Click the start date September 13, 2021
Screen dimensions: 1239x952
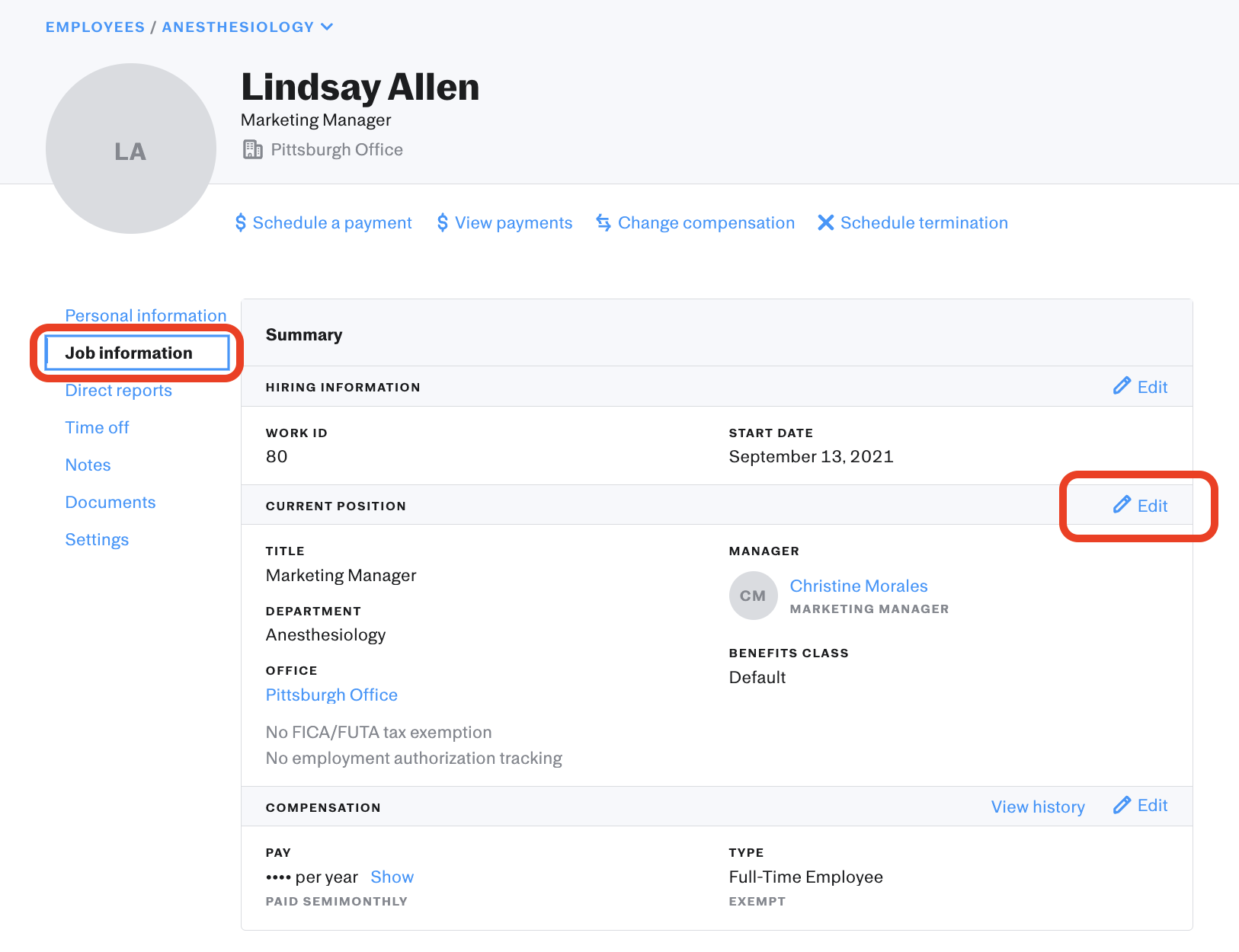[811, 456]
